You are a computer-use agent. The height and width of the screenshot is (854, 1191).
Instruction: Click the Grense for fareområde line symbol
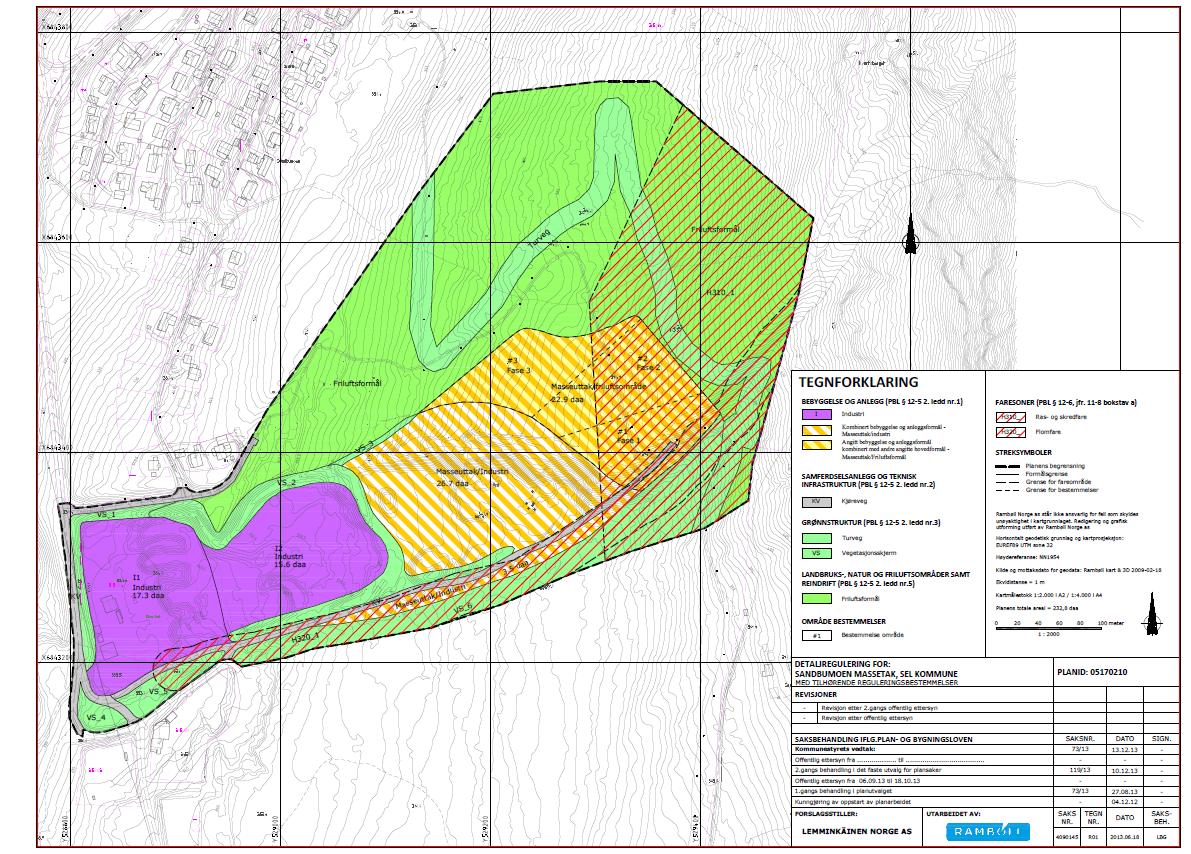1006,482
